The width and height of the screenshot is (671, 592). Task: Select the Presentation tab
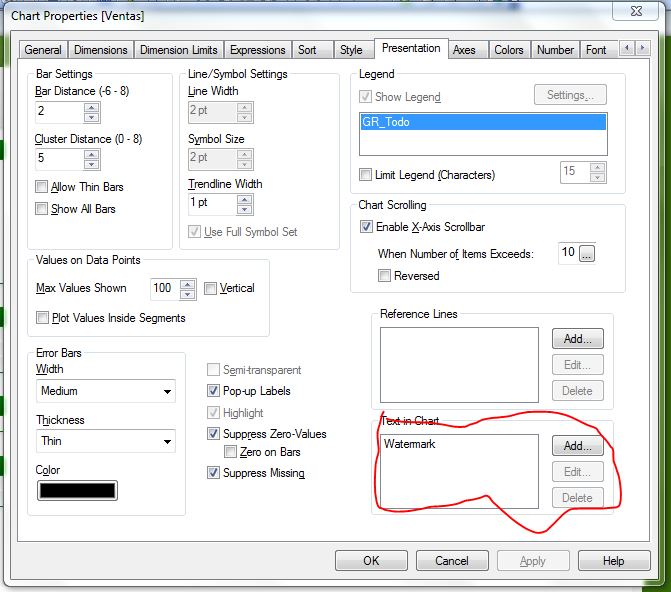pyautogui.click(x=411, y=48)
